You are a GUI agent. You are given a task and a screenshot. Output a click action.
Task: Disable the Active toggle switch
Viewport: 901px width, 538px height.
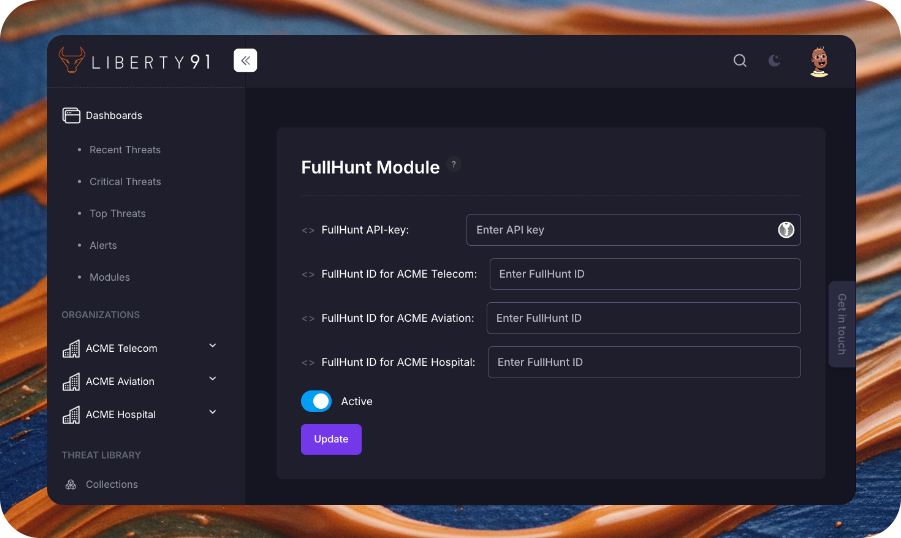(316, 401)
